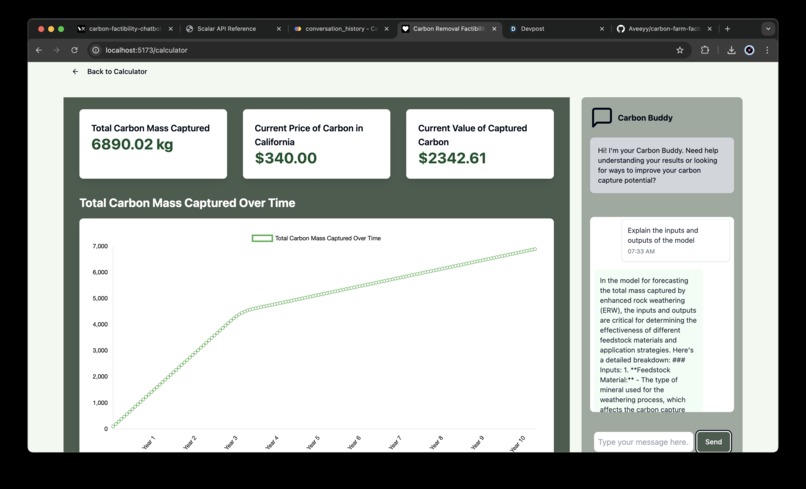The width and height of the screenshot is (806, 489).
Task: Click the ERW model response message
Action: click(648, 340)
